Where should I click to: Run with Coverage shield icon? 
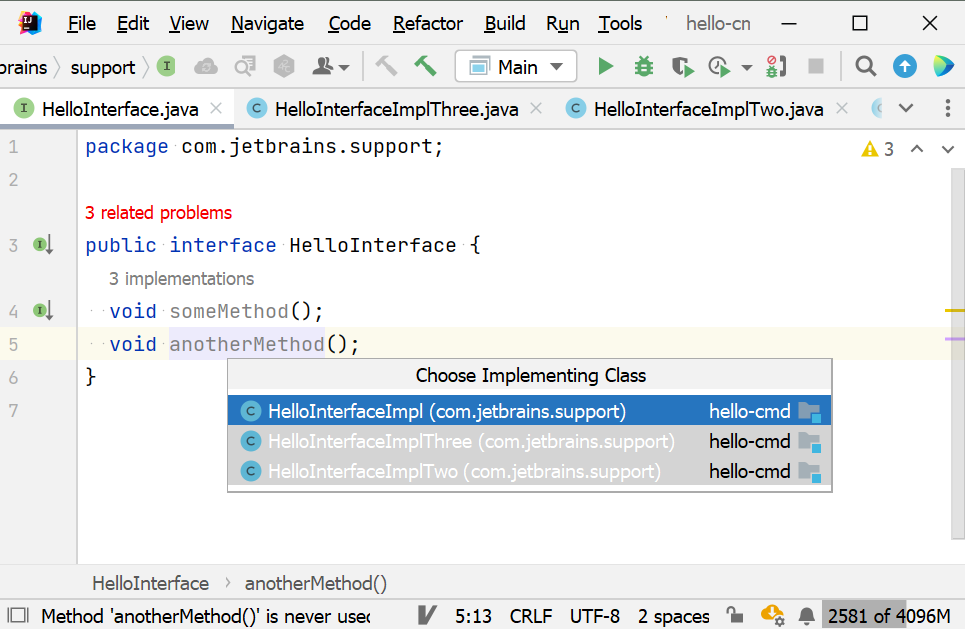pos(682,66)
